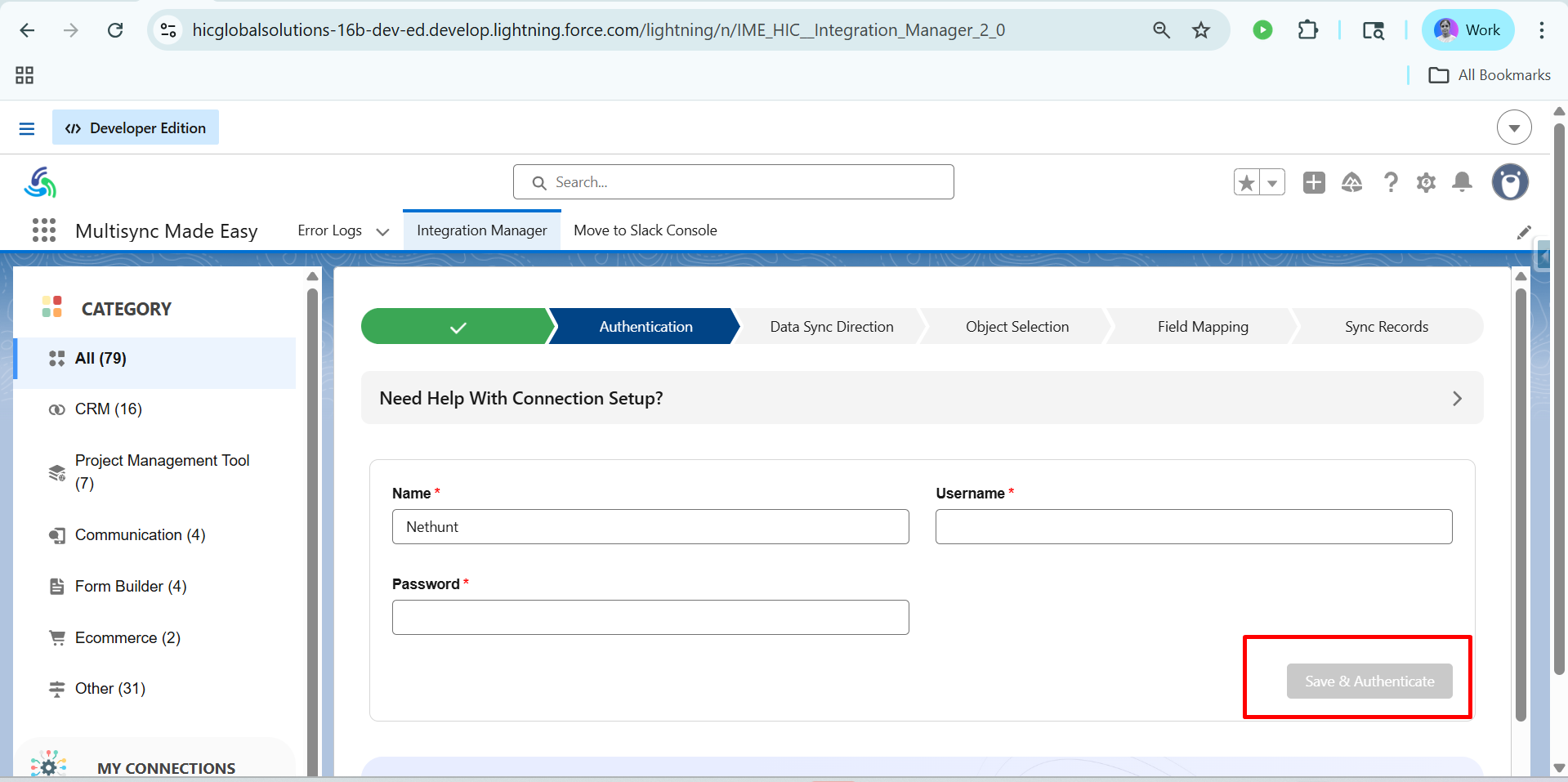The height and width of the screenshot is (782, 1568).
Task: Open Move to Slack Console tab
Action: click(x=646, y=230)
